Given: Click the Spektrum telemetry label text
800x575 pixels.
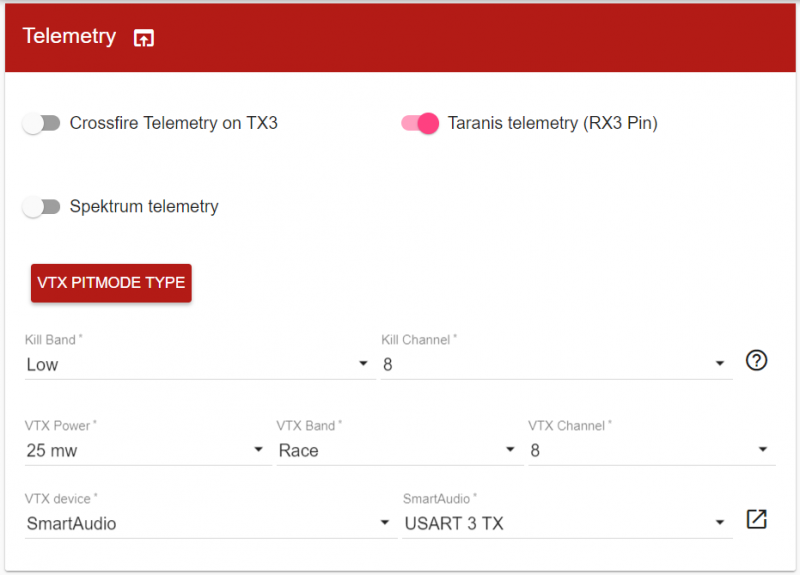Looking at the screenshot, I should [144, 207].
